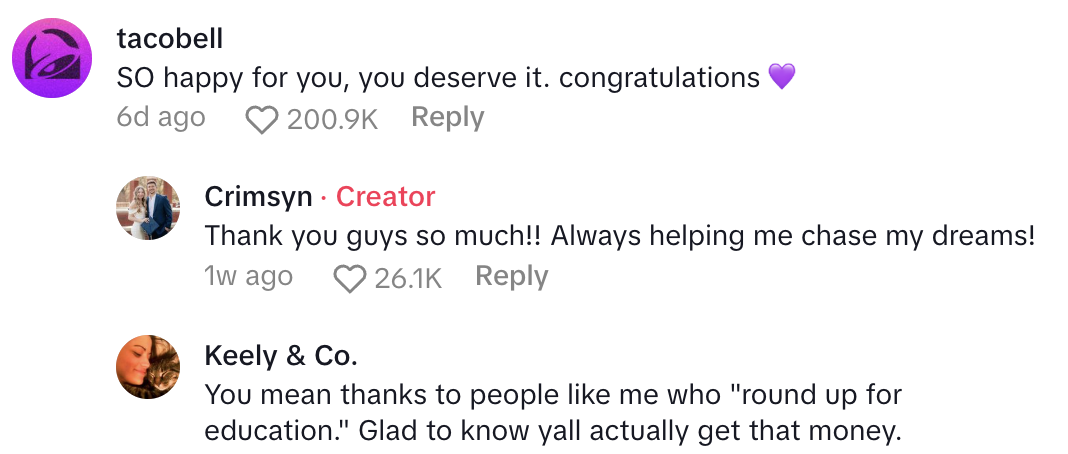Like the tacobell comment with heart icon

click(262, 121)
